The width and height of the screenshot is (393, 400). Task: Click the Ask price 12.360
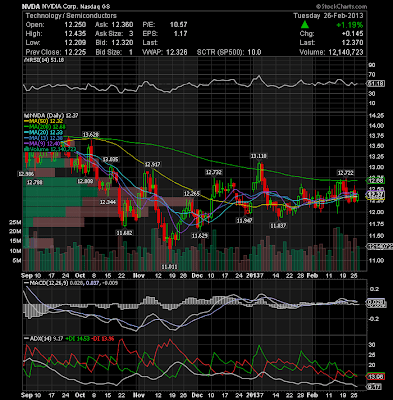[122, 25]
